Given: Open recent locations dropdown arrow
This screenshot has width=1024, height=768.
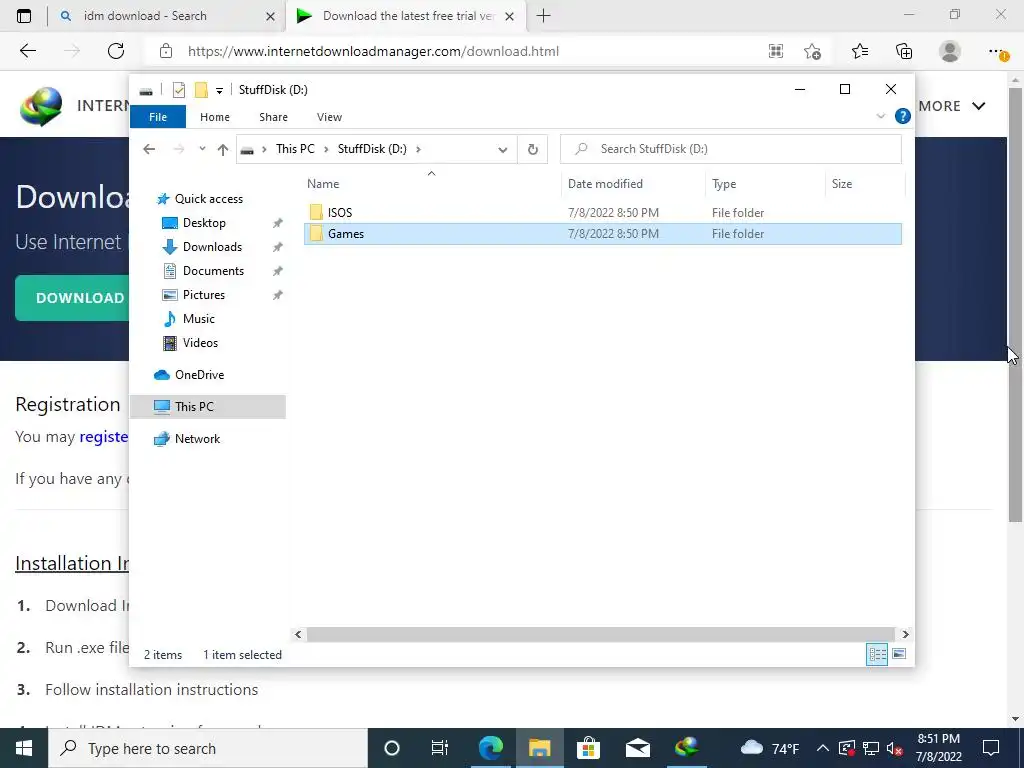Looking at the screenshot, I should [202, 149].
